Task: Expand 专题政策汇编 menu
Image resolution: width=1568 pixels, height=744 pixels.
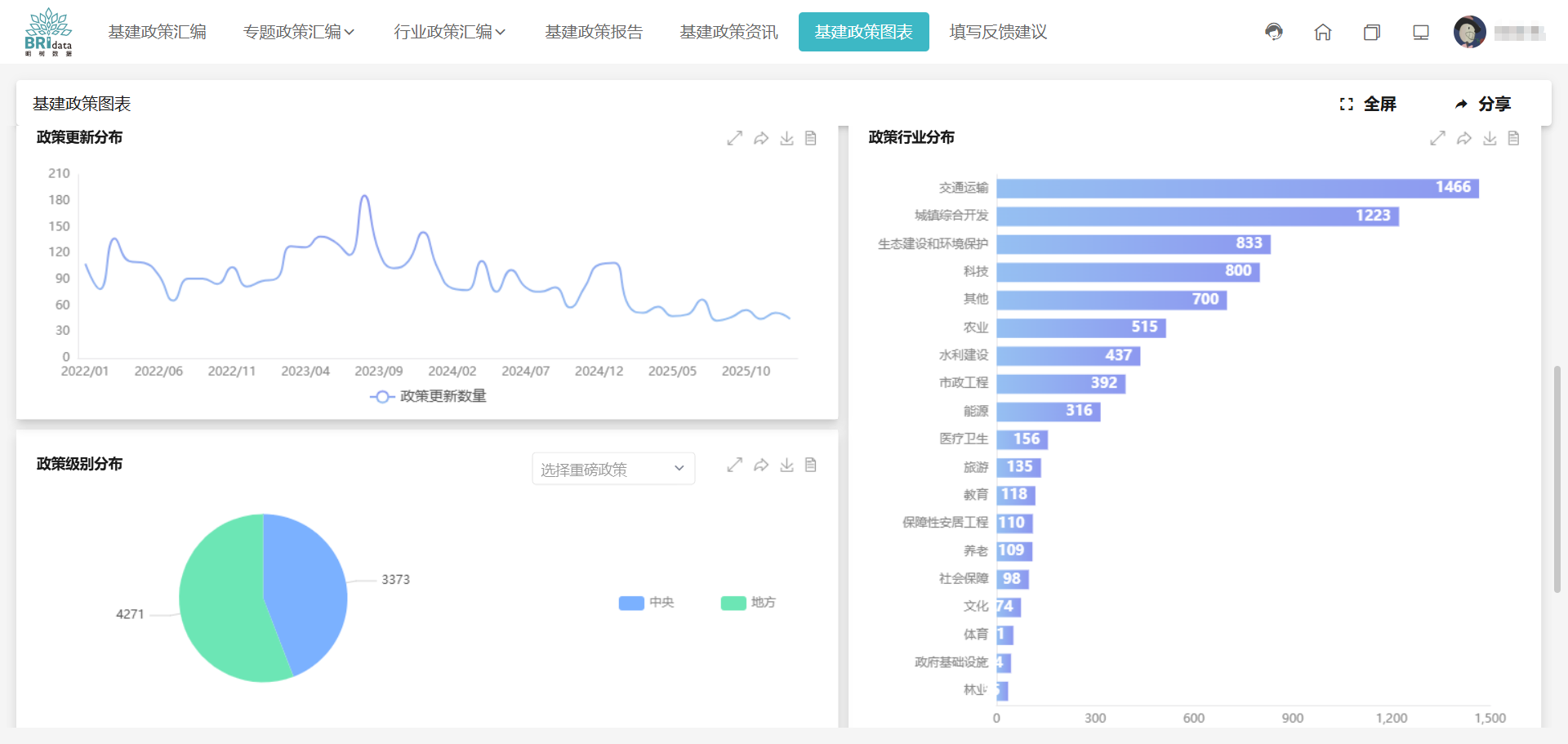Action: (x=299, y=32)
